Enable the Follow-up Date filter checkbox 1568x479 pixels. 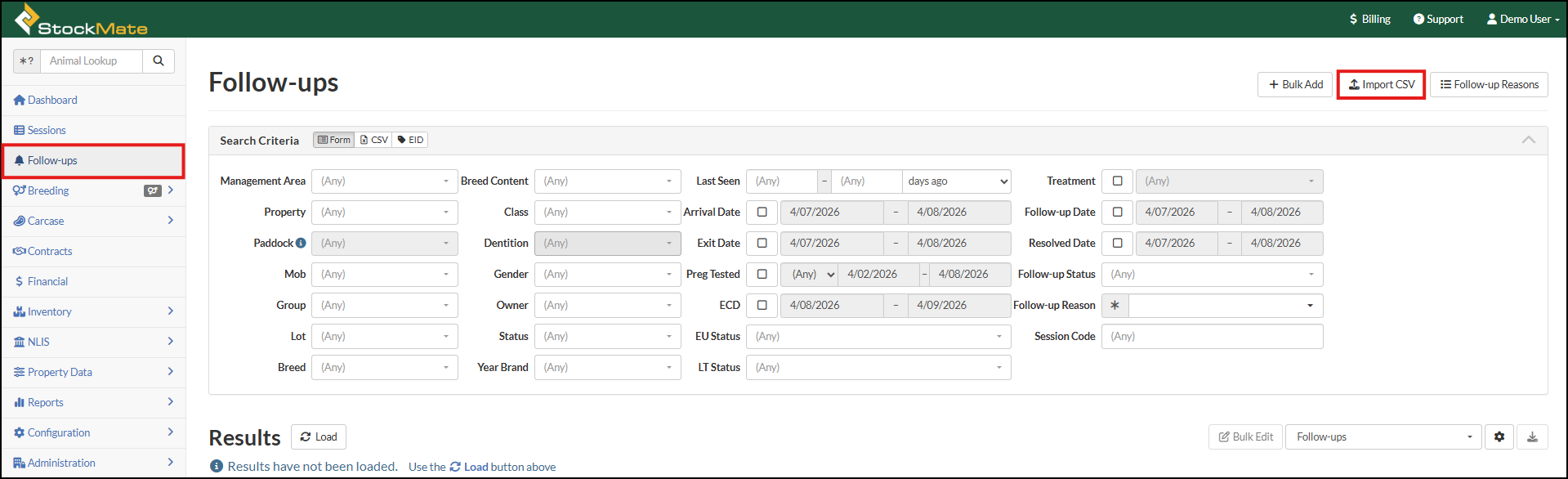(1118, 212)
